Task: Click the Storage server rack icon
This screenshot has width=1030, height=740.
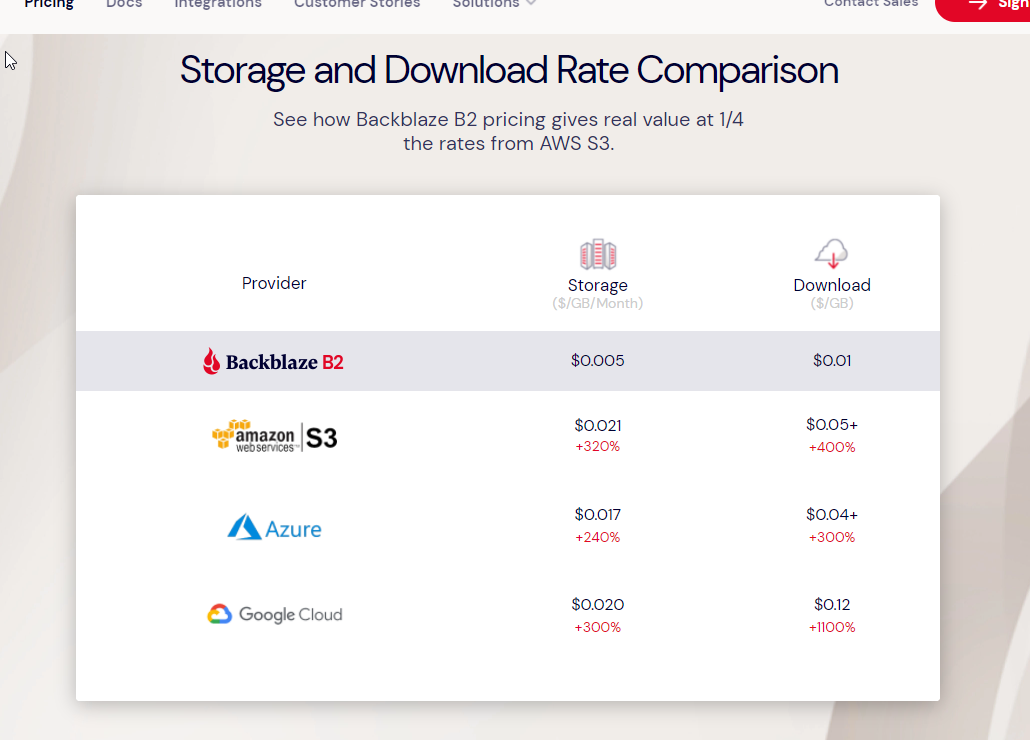Action: 598,254
